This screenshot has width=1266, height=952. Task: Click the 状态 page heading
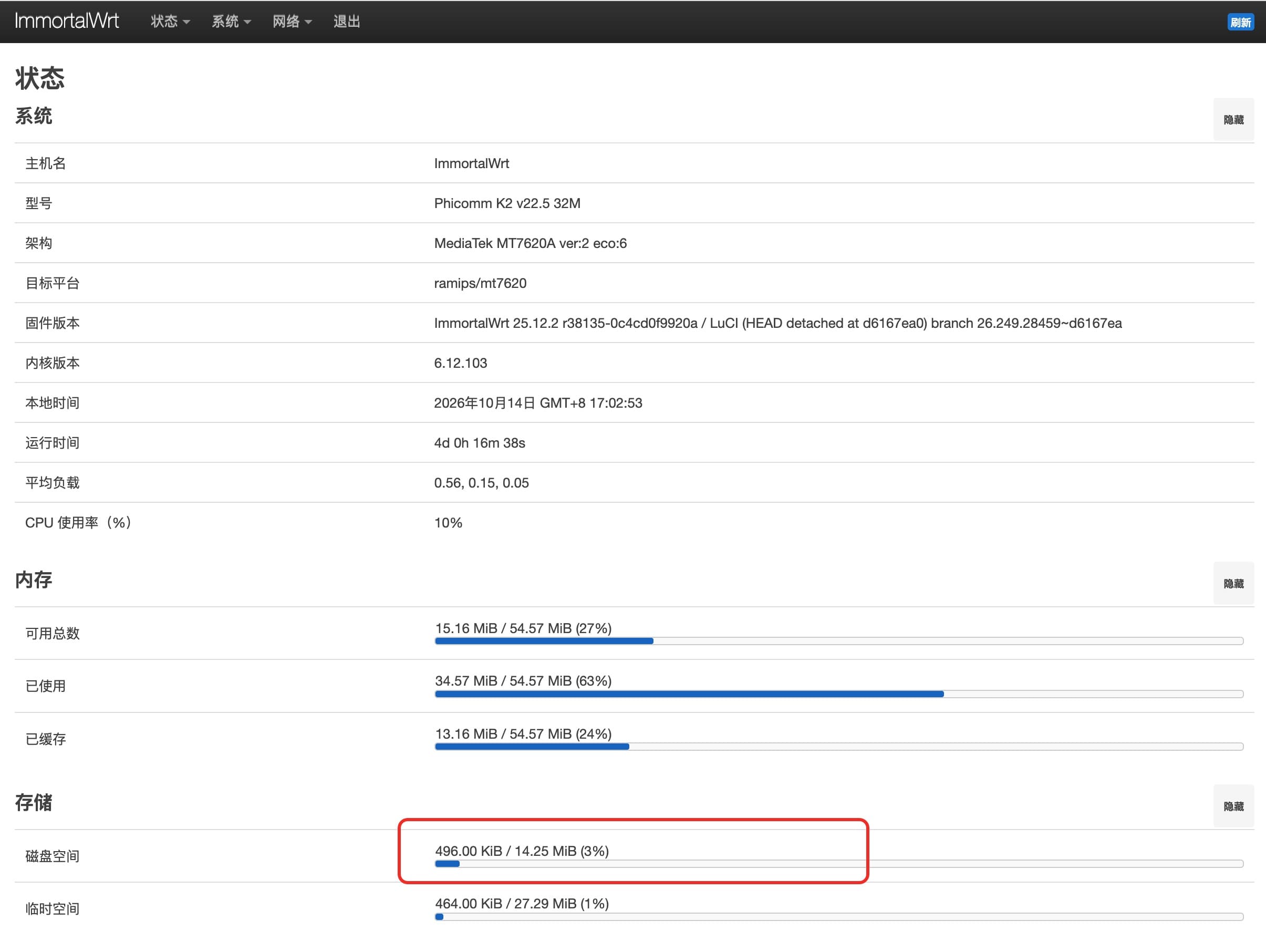pos(39,78)
